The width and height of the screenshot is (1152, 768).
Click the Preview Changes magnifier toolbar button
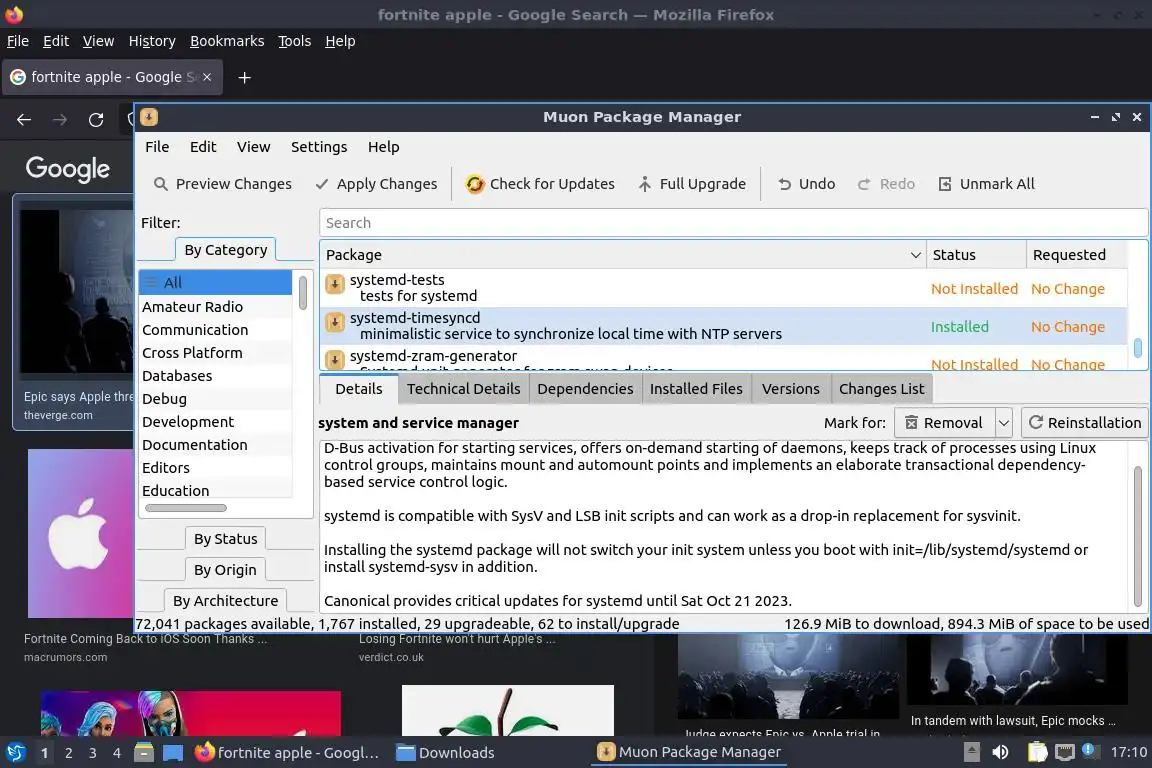click(222, 184)
